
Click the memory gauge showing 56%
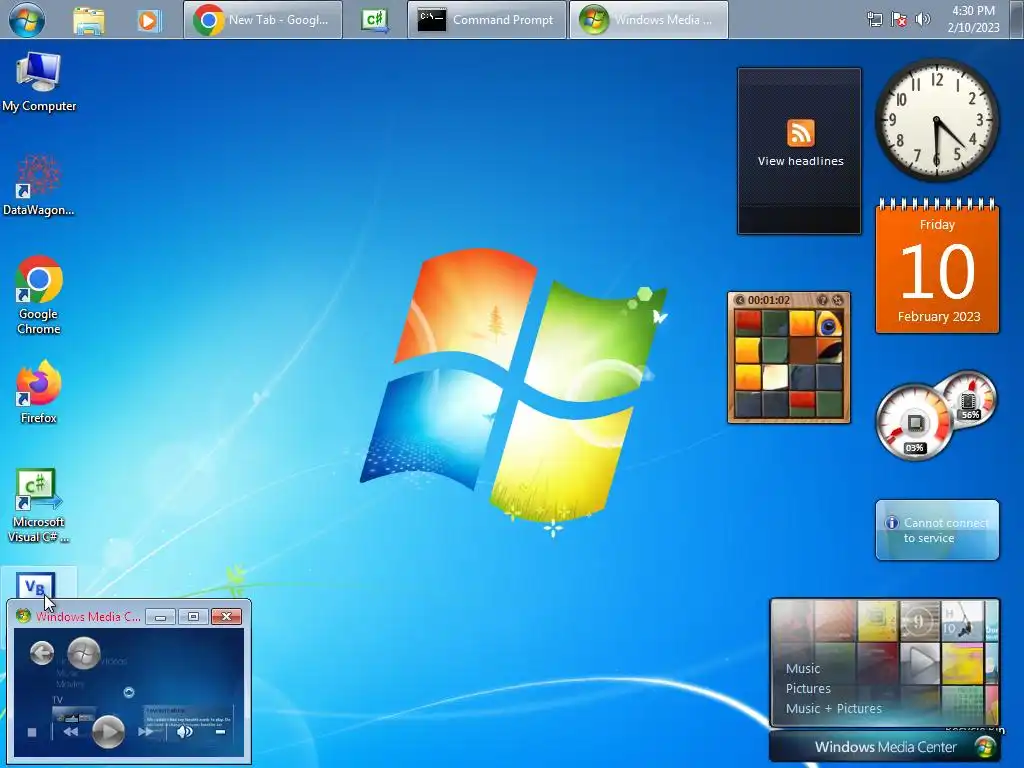point(970,399)
